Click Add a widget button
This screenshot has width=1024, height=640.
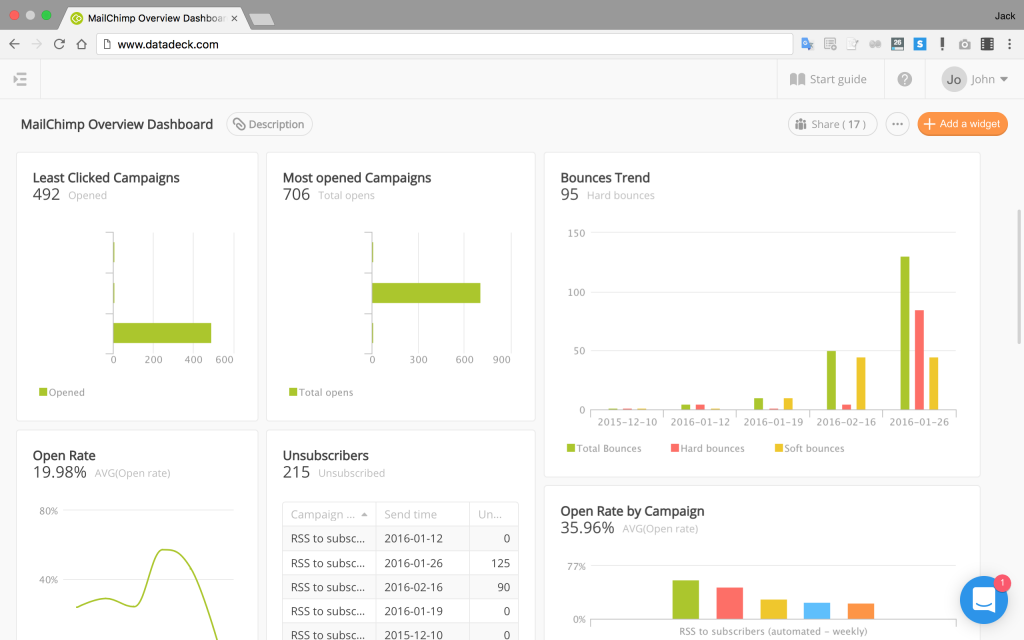[x=962, y=124]
